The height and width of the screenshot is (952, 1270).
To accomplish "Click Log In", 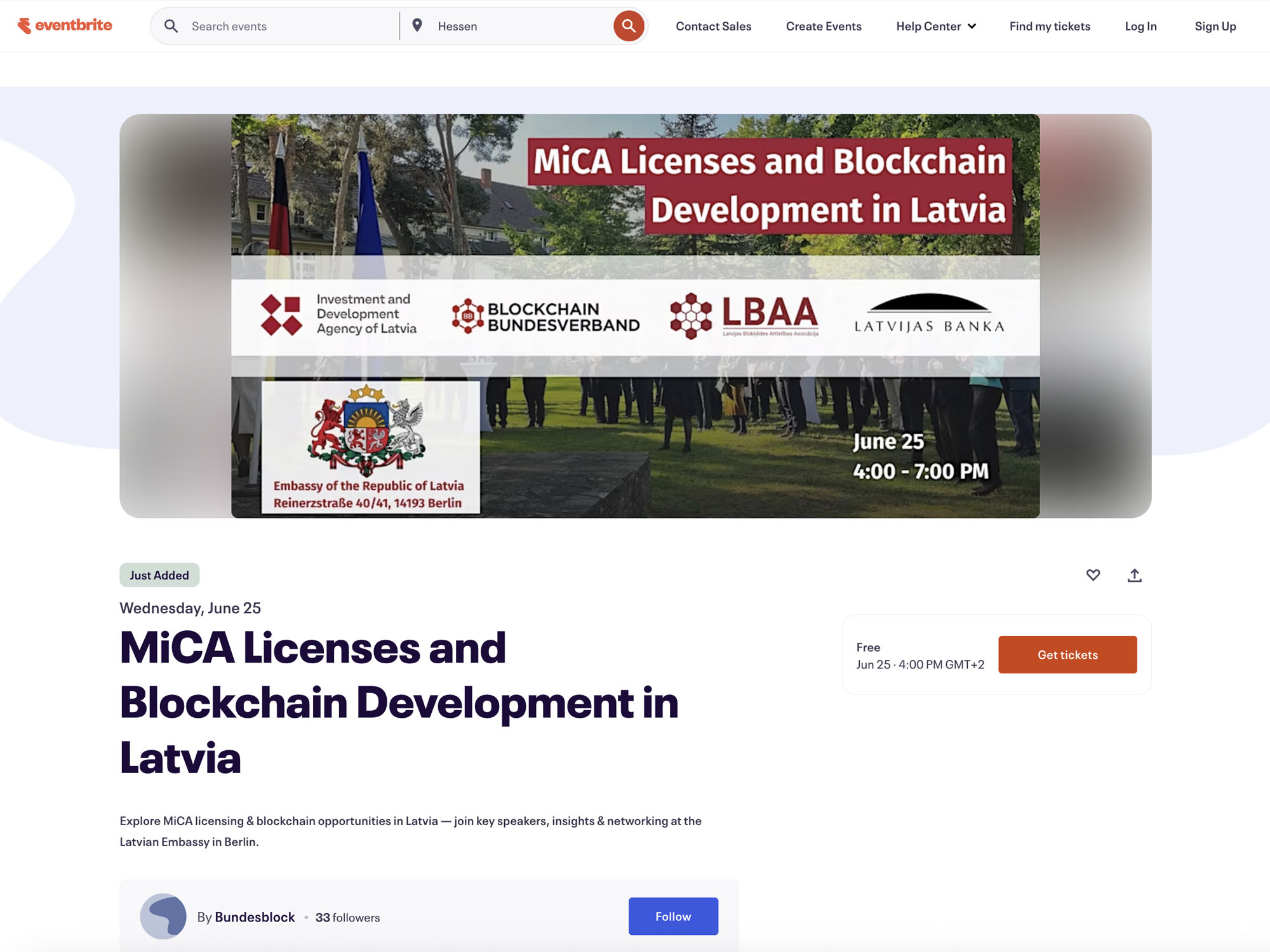I will tap(1140, 26).
